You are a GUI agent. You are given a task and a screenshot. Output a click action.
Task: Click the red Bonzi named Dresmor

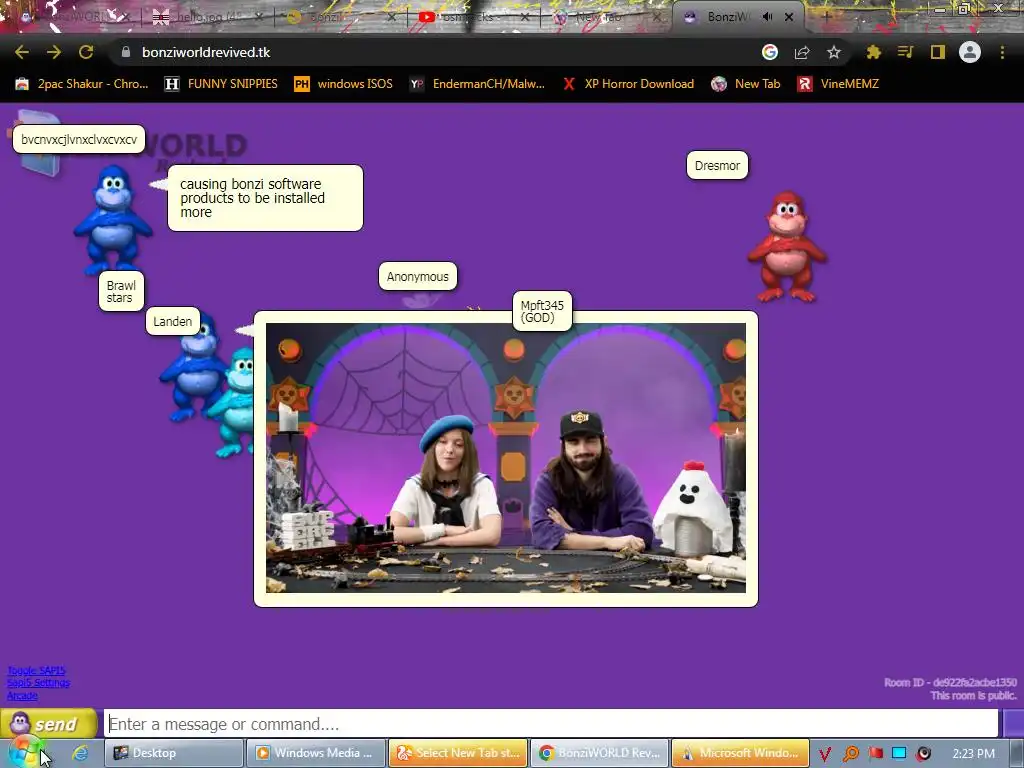point(788,246)
